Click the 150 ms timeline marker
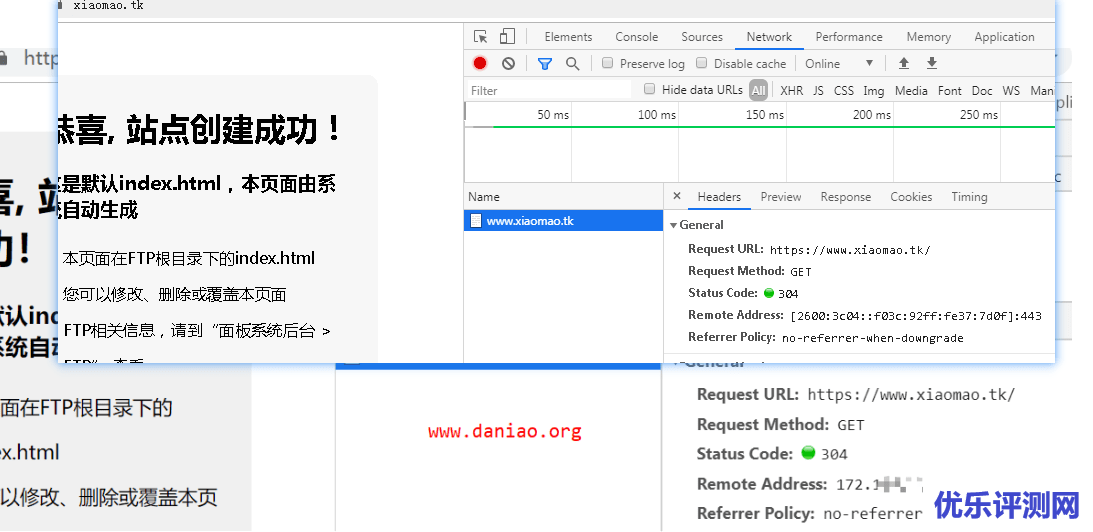This screenshot has height=532, width=1093. 764,115
